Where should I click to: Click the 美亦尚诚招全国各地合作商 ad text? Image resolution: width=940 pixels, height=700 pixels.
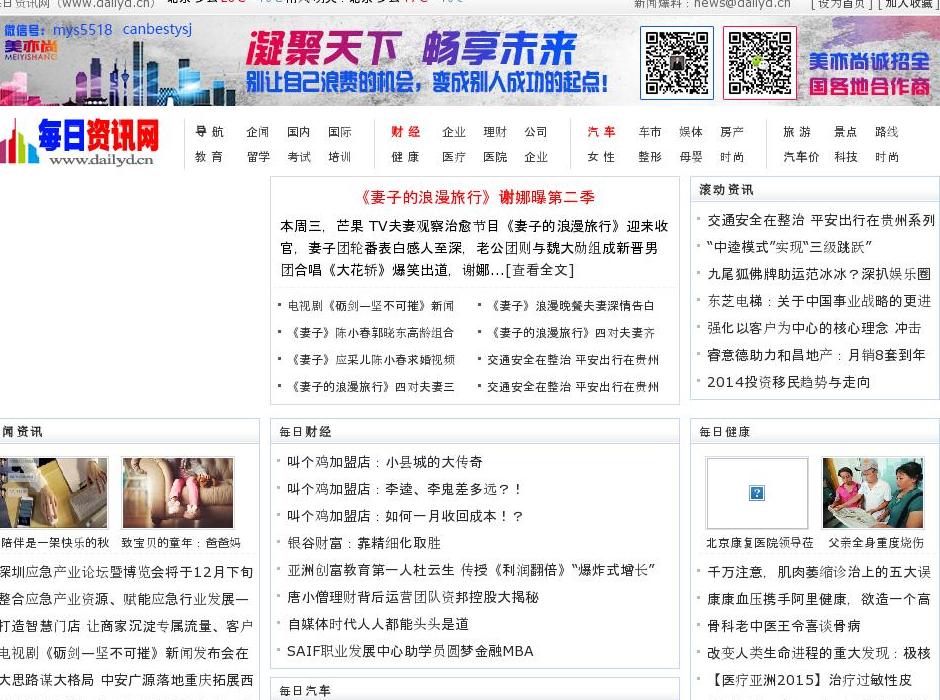click(869, 73)
